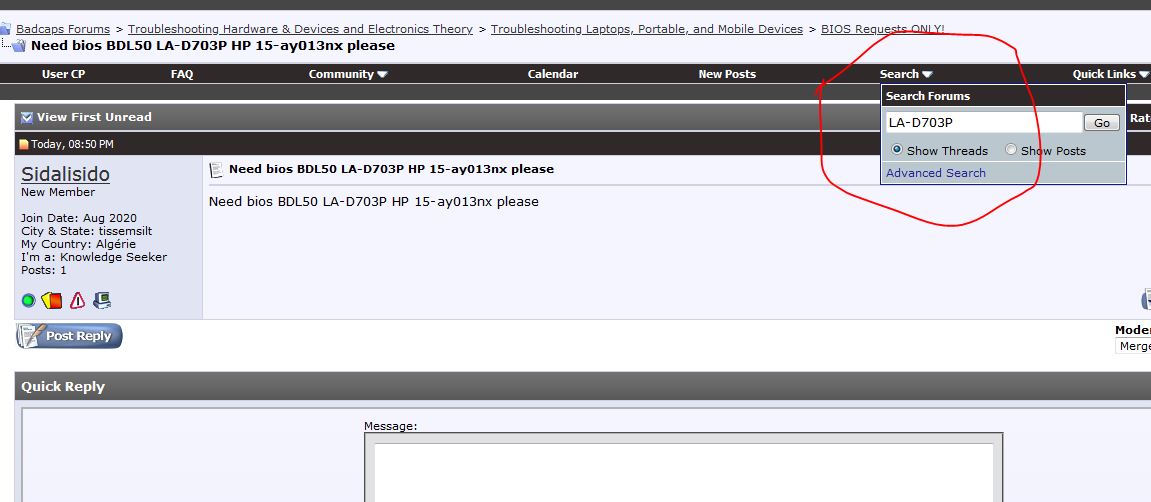Open the Quick Links dropdown
Image resolution: width=1151 pixels, height=502 pixels.
tap(1110, 74)
